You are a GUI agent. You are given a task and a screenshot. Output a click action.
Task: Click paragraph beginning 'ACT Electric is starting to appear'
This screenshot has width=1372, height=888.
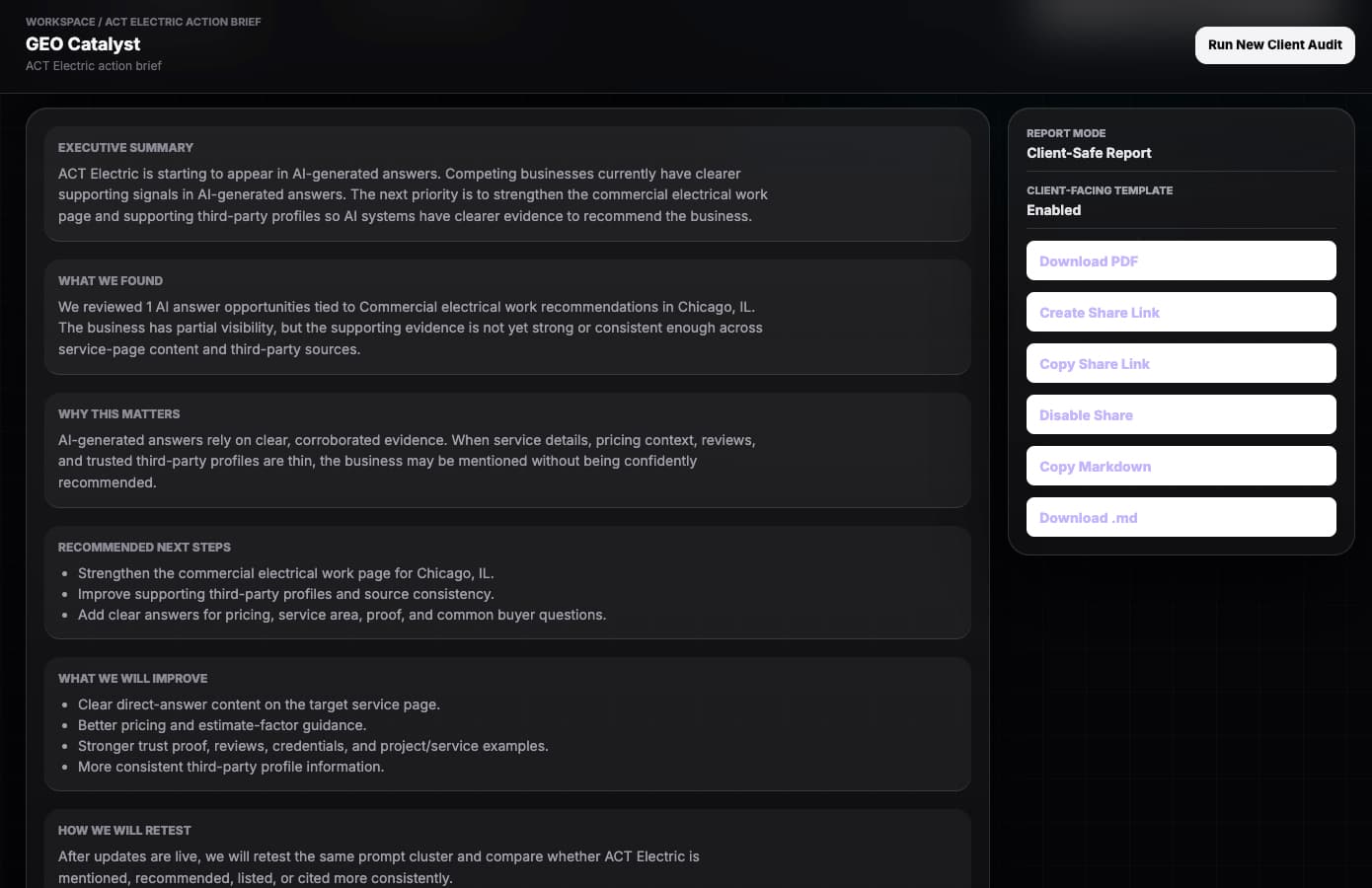pos(413,194)
